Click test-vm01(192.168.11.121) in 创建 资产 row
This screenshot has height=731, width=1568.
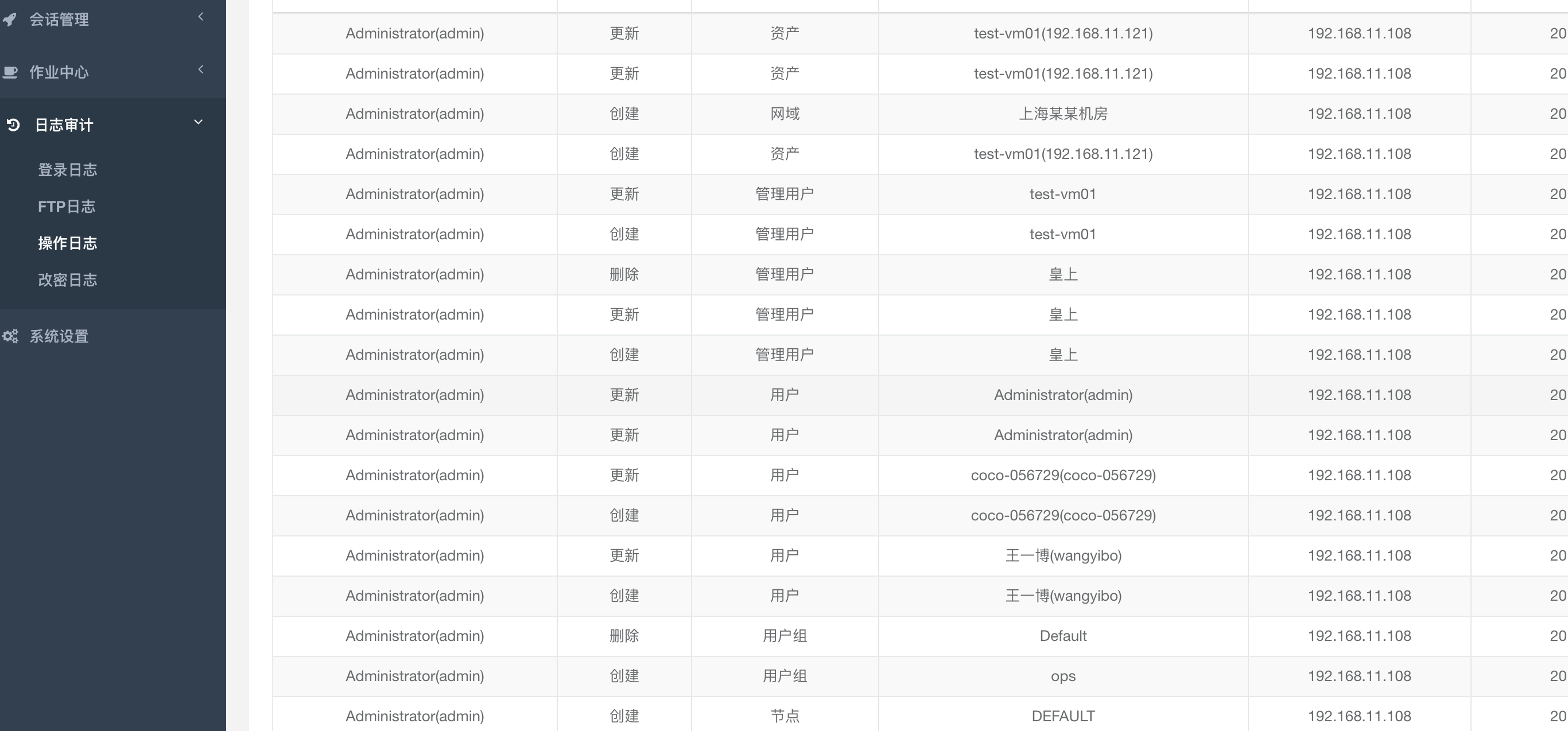pyautogui.click(x=1064, y=154)
